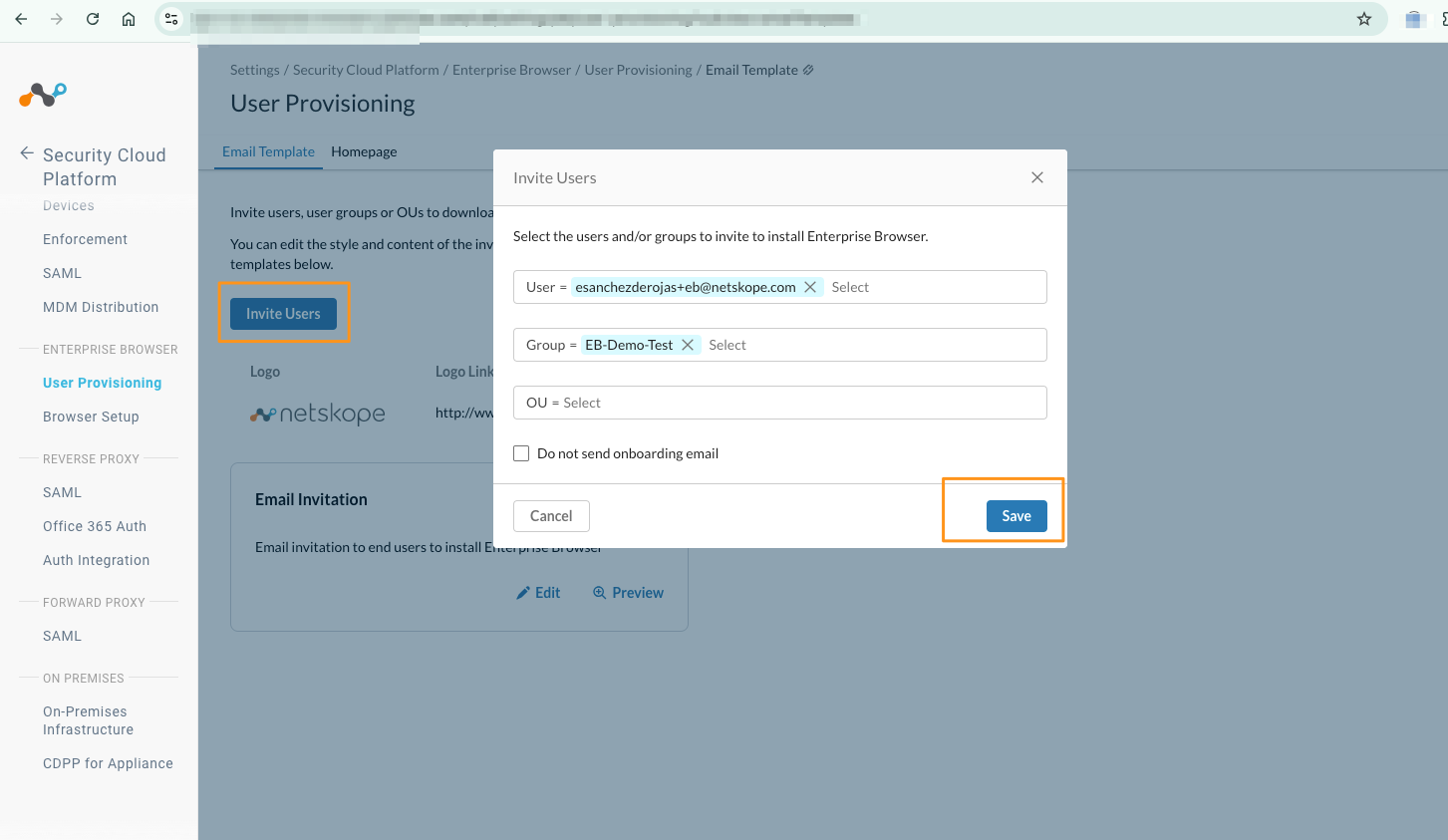The width and height of the screenshot is (1448, 840).
Task: Click the Netskope logo in the sidebar
Action: [x=43, y=95]
